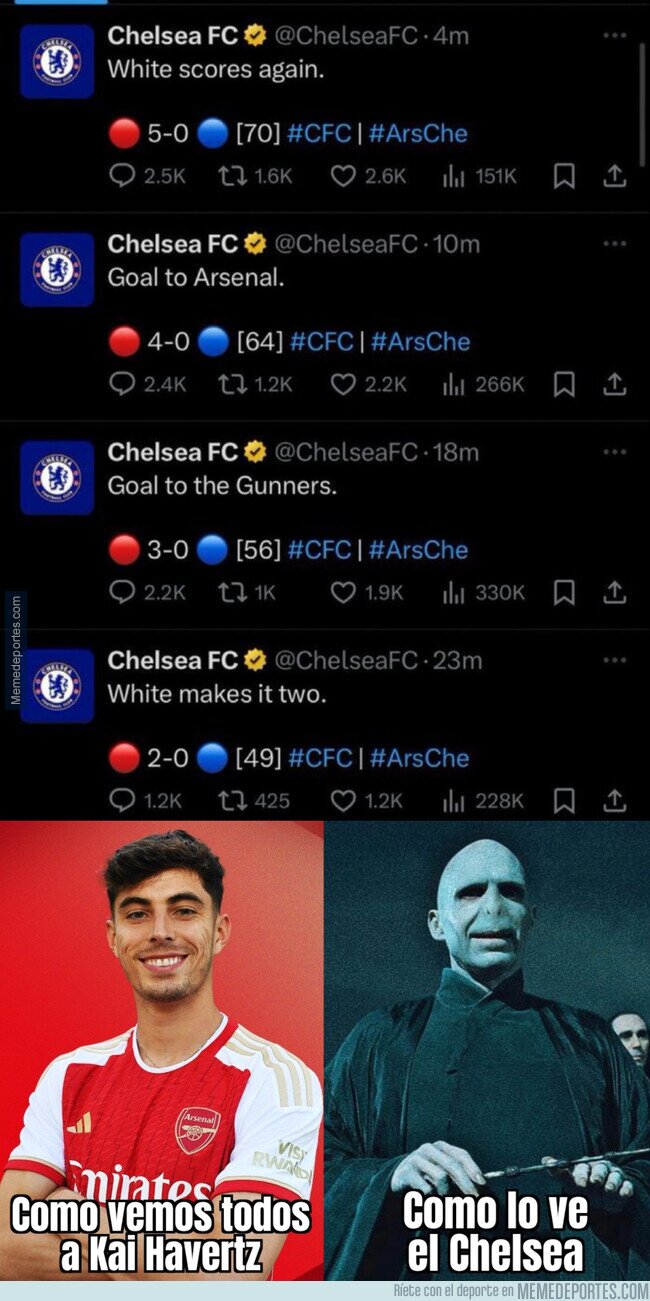The image size is (650, 1301).
Task: Open the #CFC hashtag in the 4-0 tweet
Action: click(322, 341)
